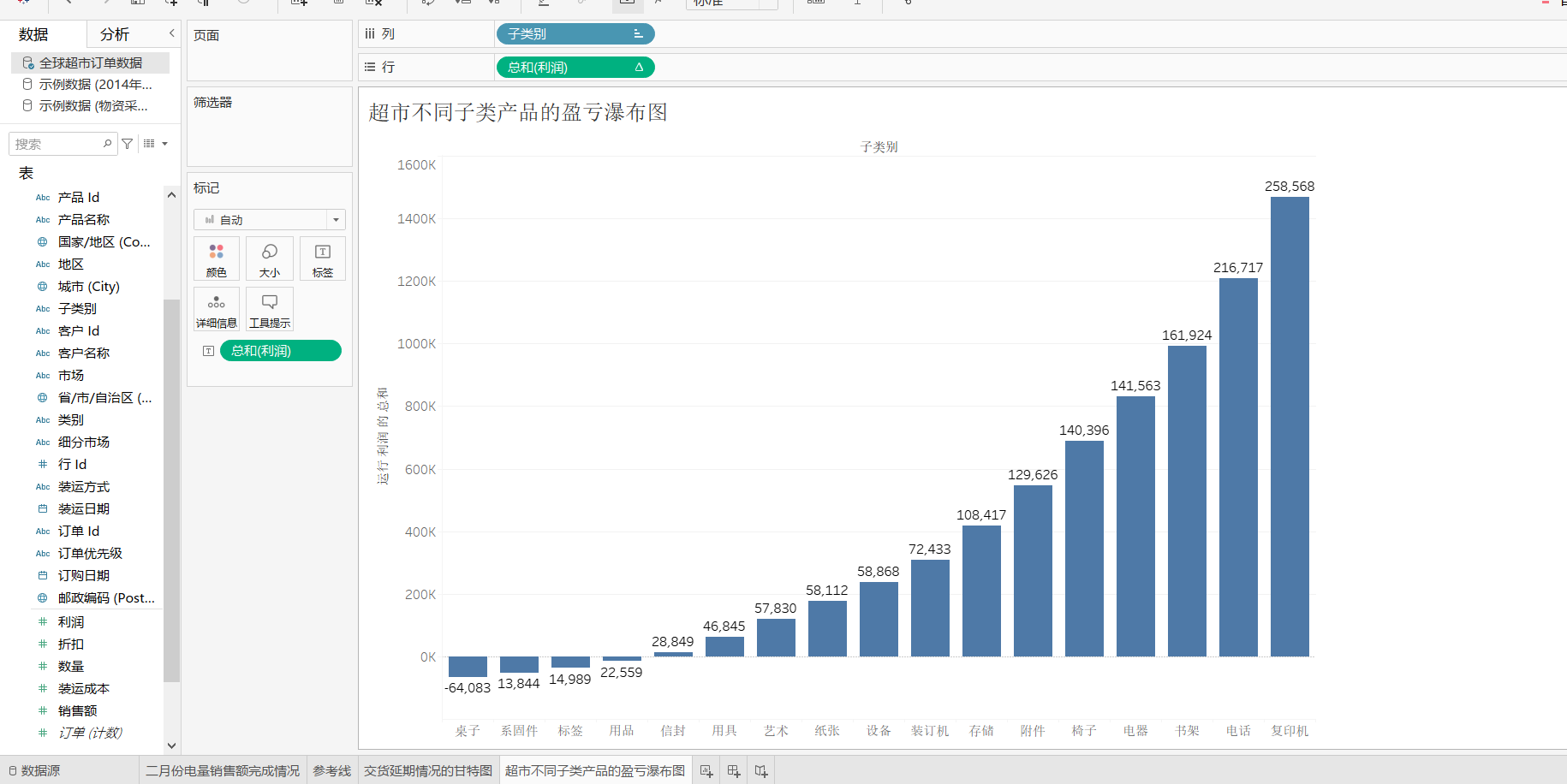This screenshot has width=1567, height=784.
Task: Click the new dashboard icon in bottom tabs
Action: (734, 771)
